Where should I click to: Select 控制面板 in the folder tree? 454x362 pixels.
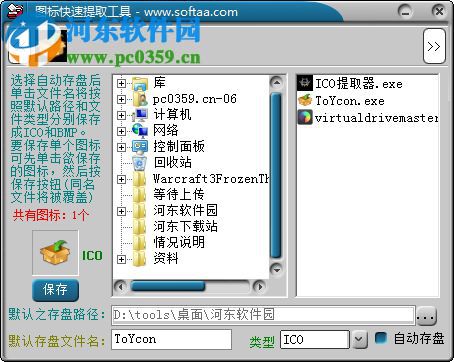(179, 146)
